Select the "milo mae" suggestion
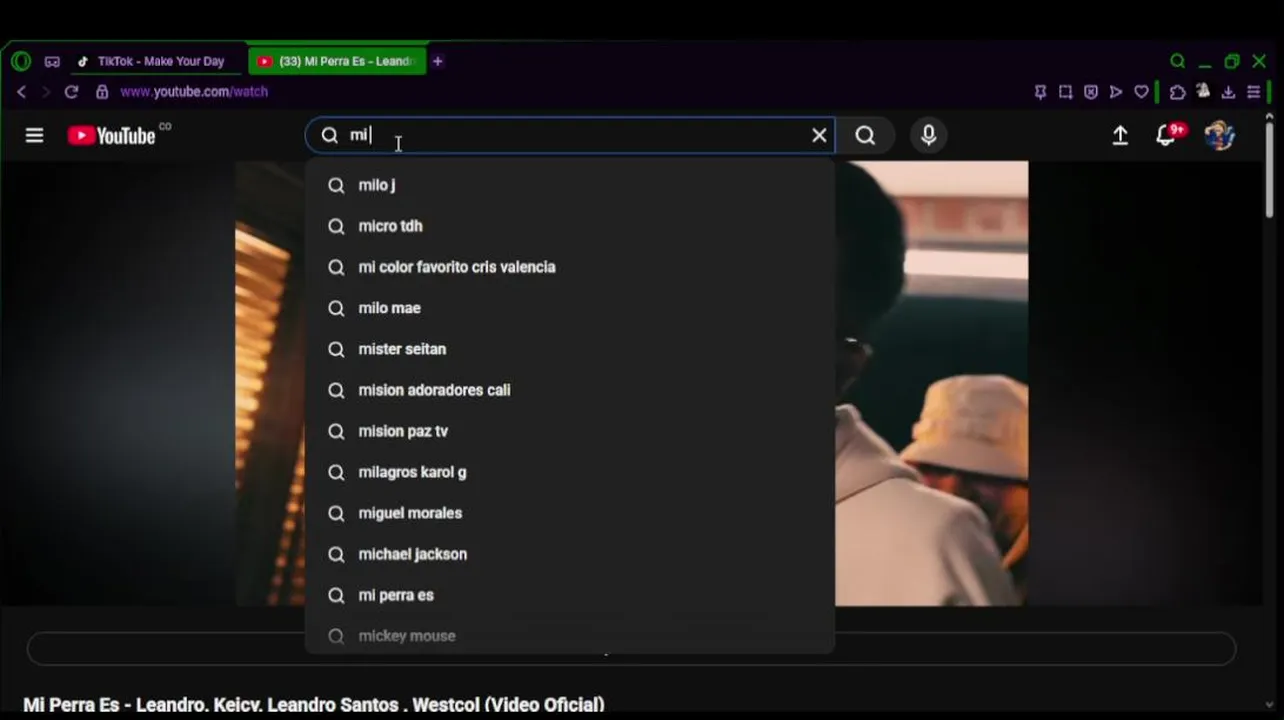This screenshot has height=720, width=1284. tap(570, 308)
